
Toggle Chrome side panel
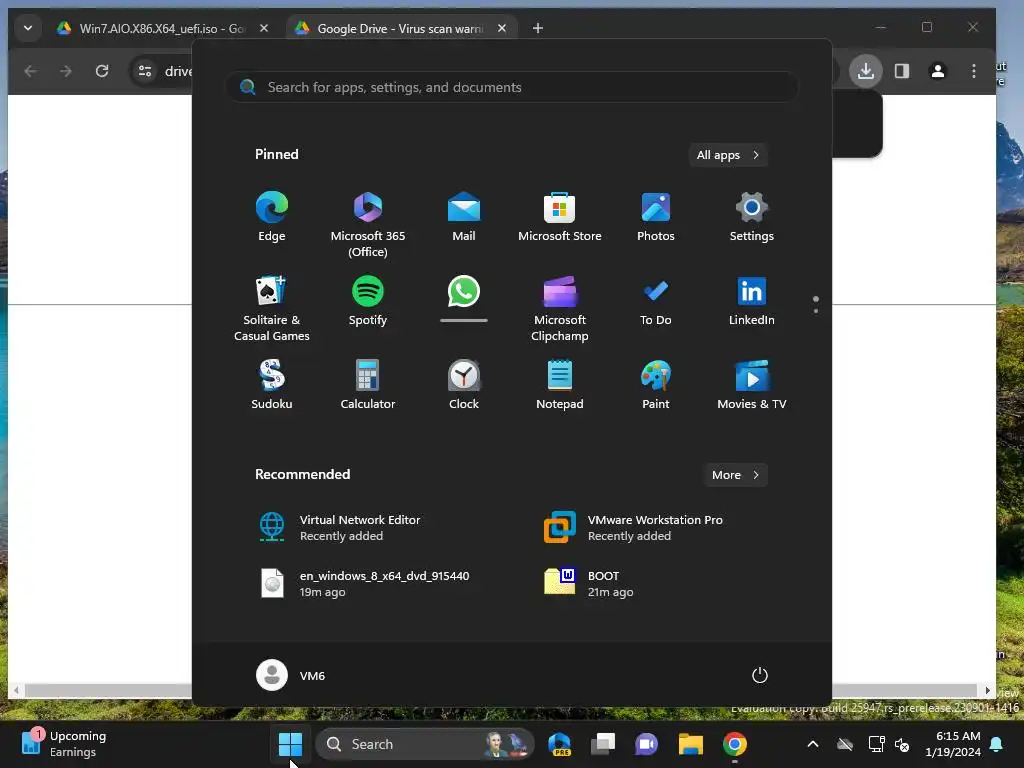[902, 71]
